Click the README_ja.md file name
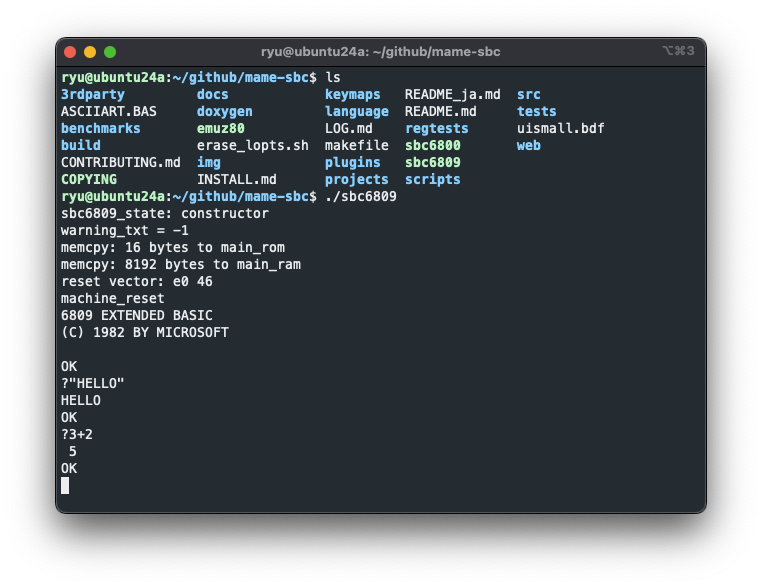 click(x=452, y=94)
